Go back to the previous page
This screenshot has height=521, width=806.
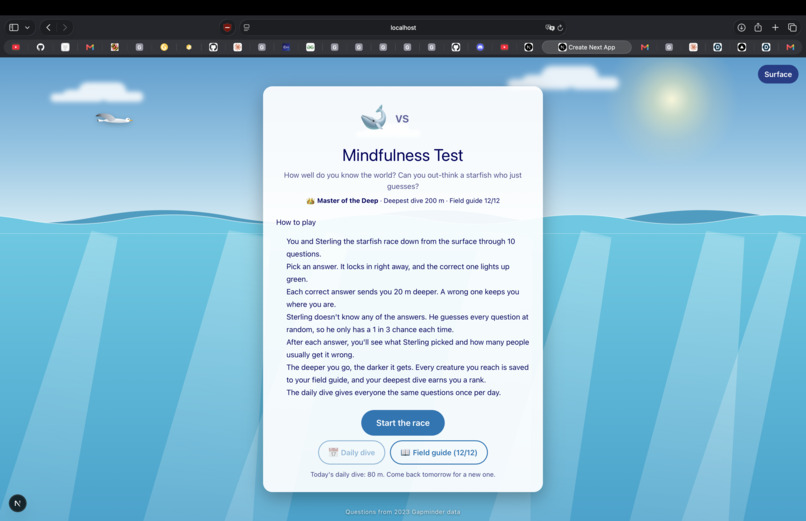(48, 28)
